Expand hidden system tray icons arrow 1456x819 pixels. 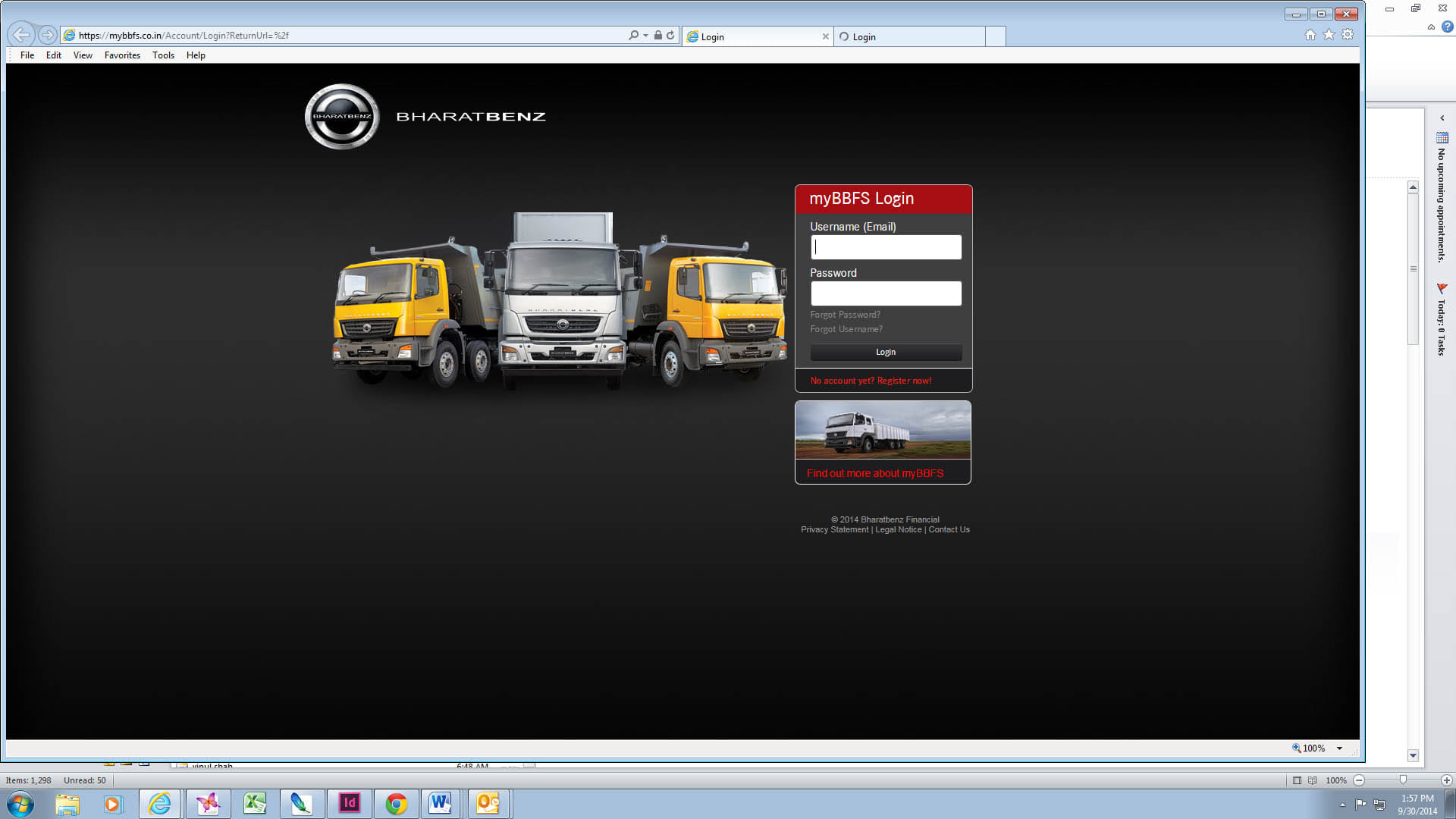(x=1342, y=805)
